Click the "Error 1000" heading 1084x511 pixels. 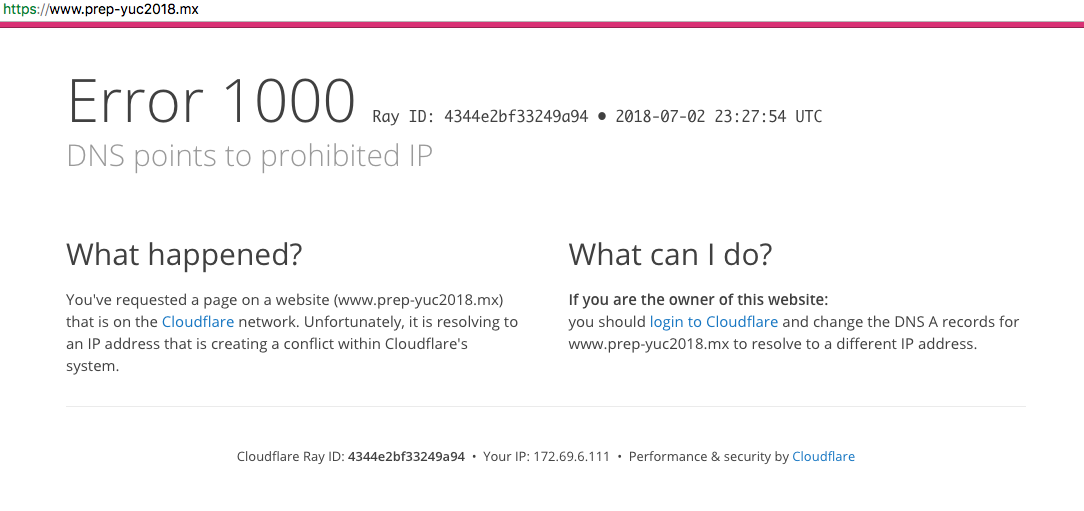click(211, 102)
